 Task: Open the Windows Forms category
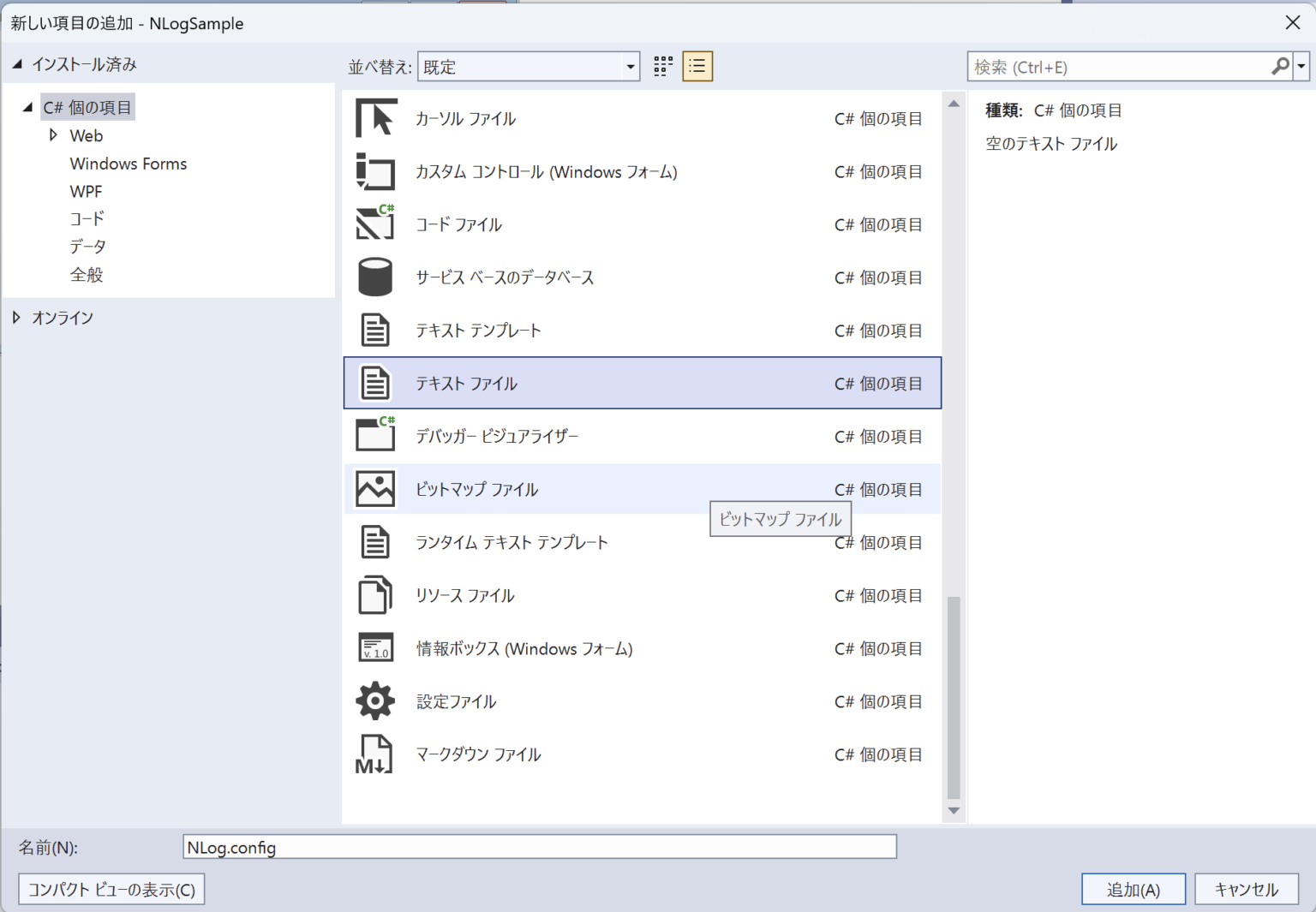pos(128,163)
